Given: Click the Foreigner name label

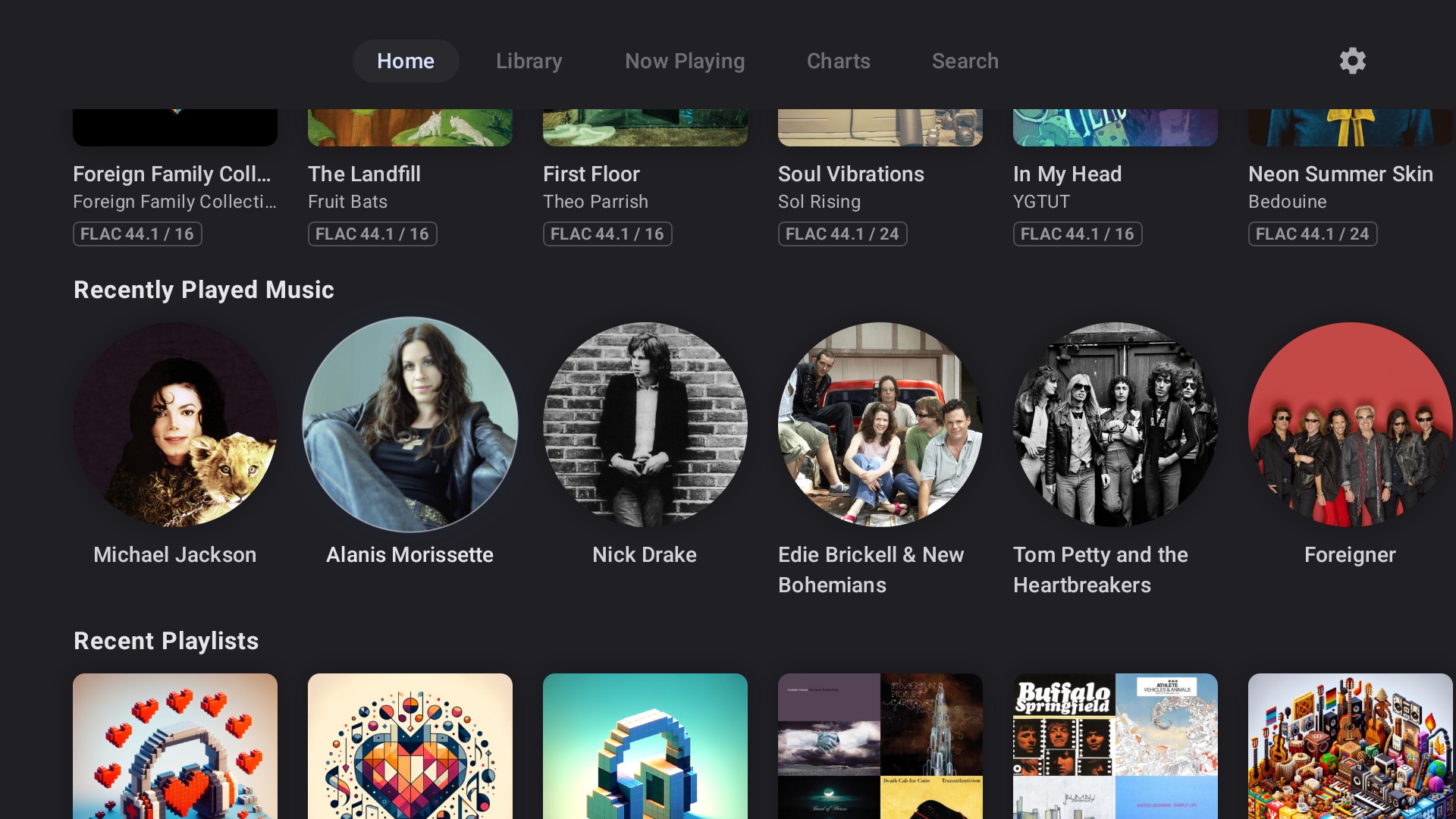Looking at the screenshot, I should click(1350, 554).
